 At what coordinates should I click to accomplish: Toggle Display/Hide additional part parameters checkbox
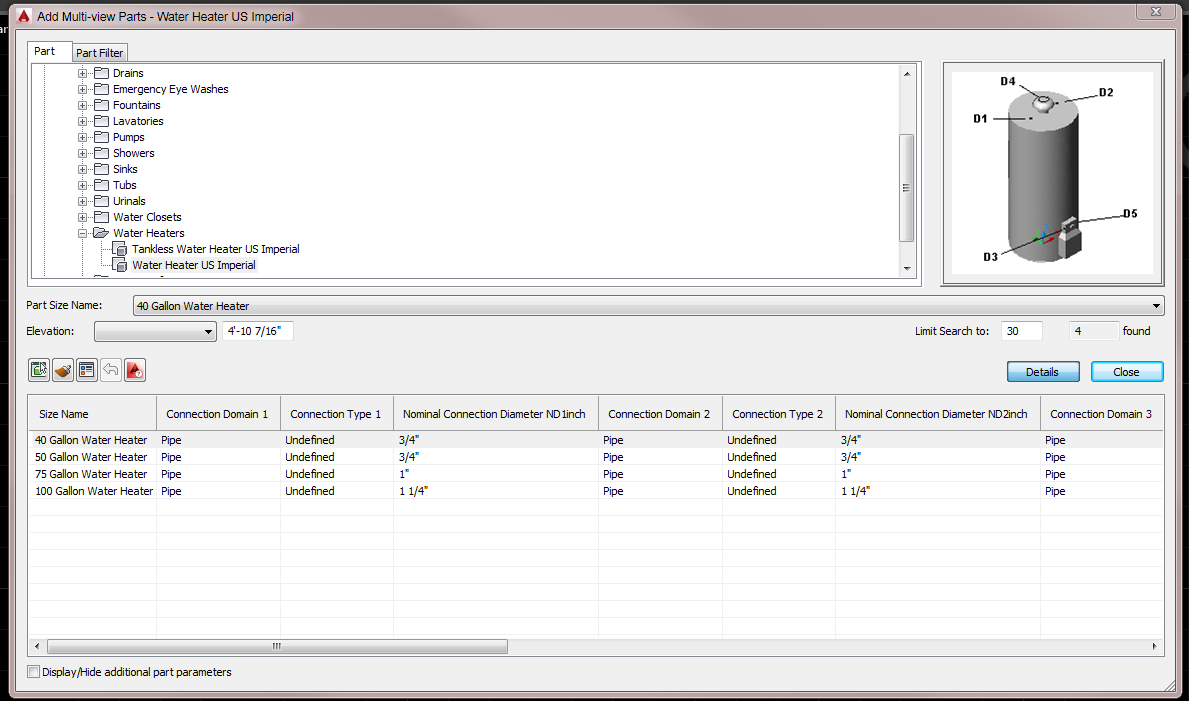[33, 671]
